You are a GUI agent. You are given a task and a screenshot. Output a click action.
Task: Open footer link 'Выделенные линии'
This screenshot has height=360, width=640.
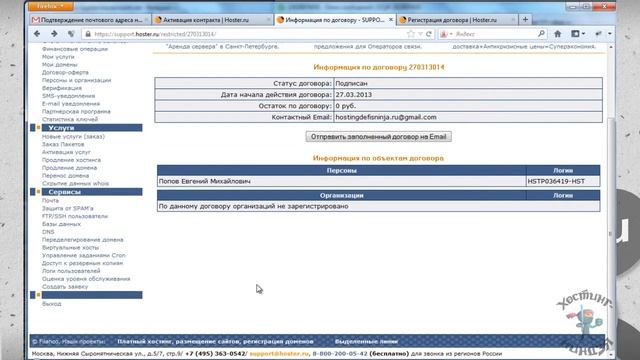click(366, 341)
